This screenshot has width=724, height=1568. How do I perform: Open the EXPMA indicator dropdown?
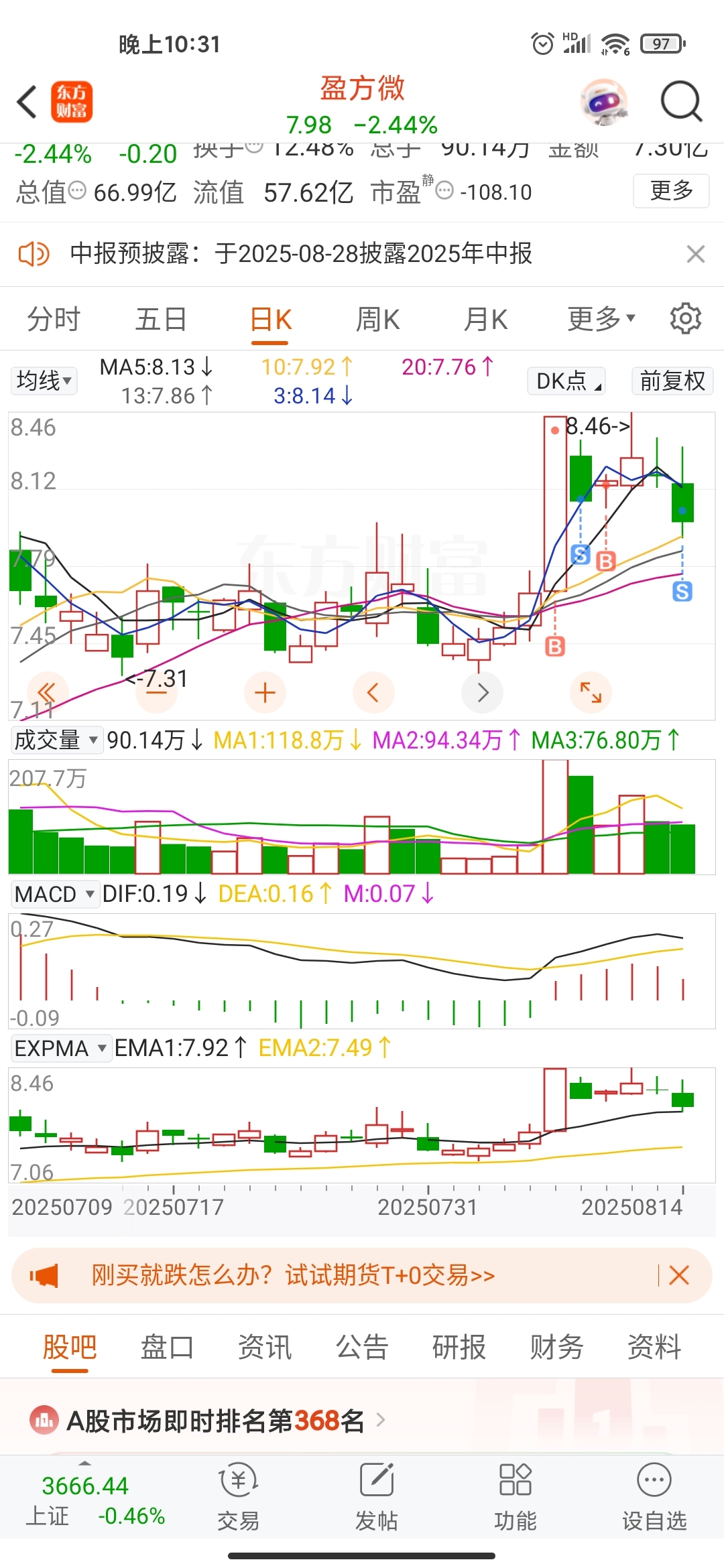pos(61,1048)
